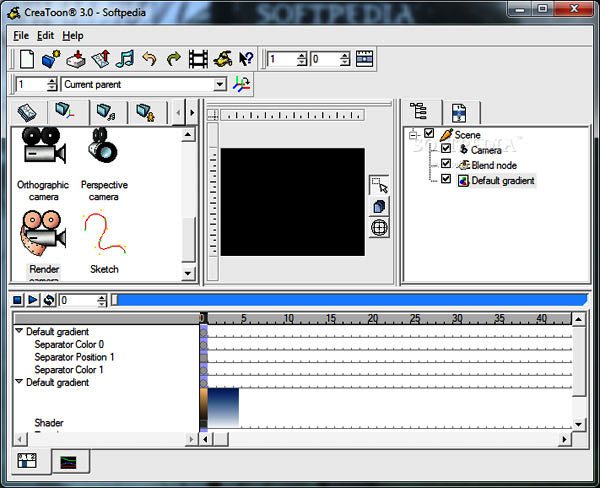Click the first toolbar frame field showing 1

pos(282,59)
